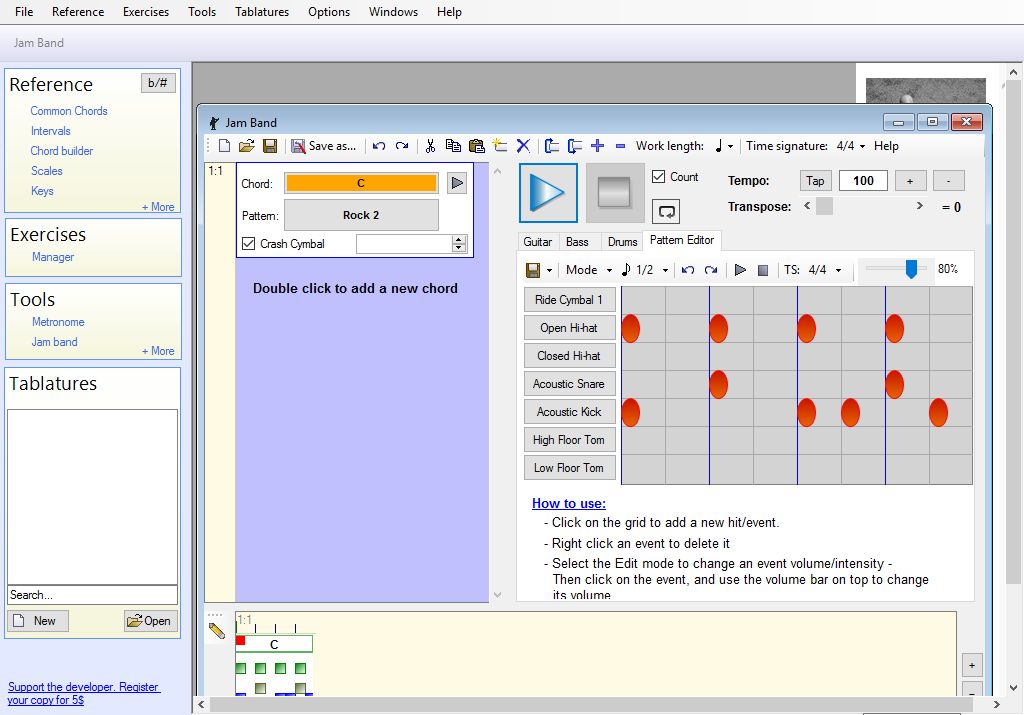Image resolution: width=1024 pixels, height=715 pixels.
Task: Open the Chord builder link
Action: coord(62,151)
